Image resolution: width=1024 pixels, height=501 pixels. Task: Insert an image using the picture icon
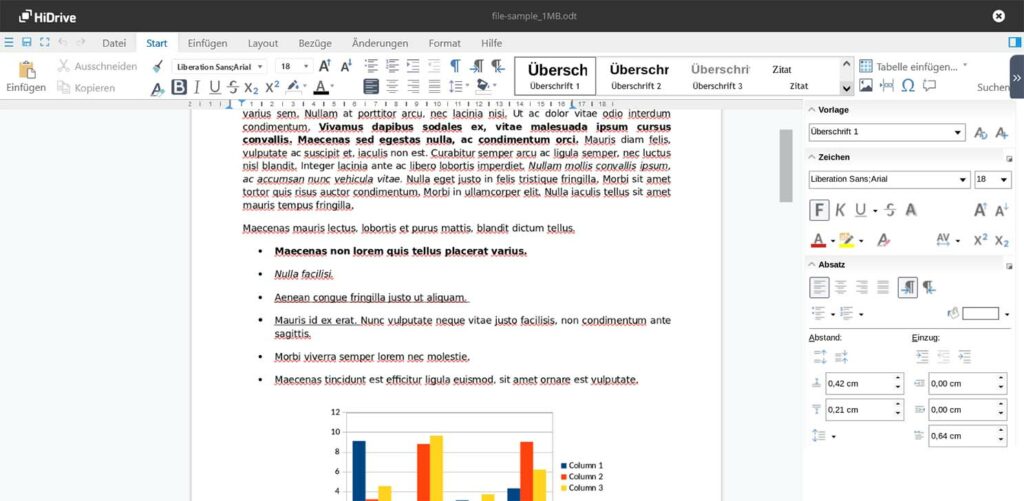pos(866,86)
